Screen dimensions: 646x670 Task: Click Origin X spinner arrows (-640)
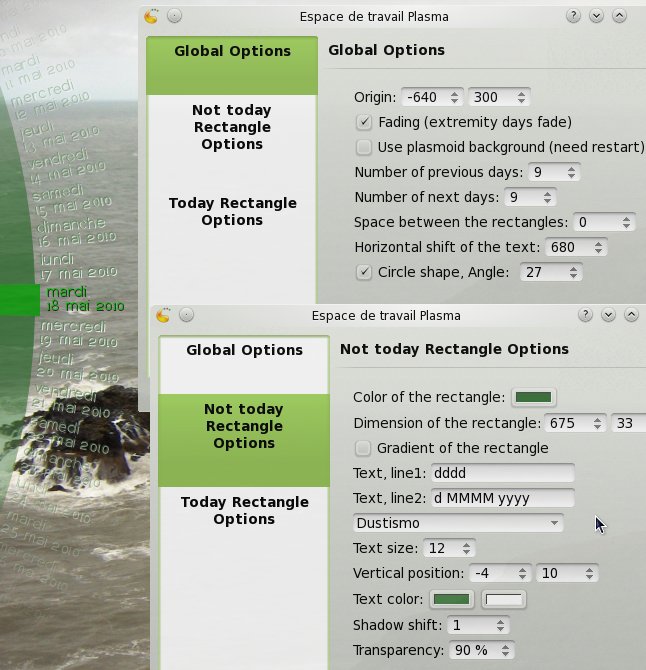(x=455, y=97)
